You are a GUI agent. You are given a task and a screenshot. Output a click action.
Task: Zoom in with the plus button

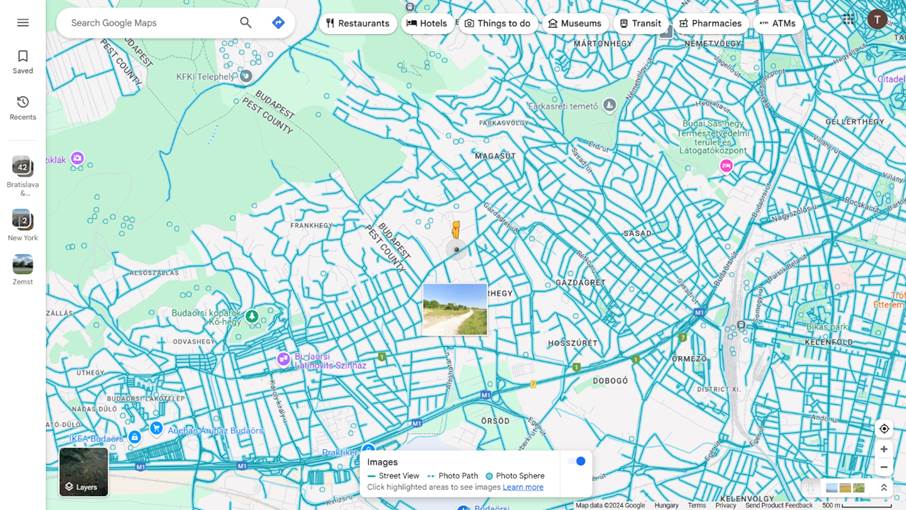click(884, 450)
